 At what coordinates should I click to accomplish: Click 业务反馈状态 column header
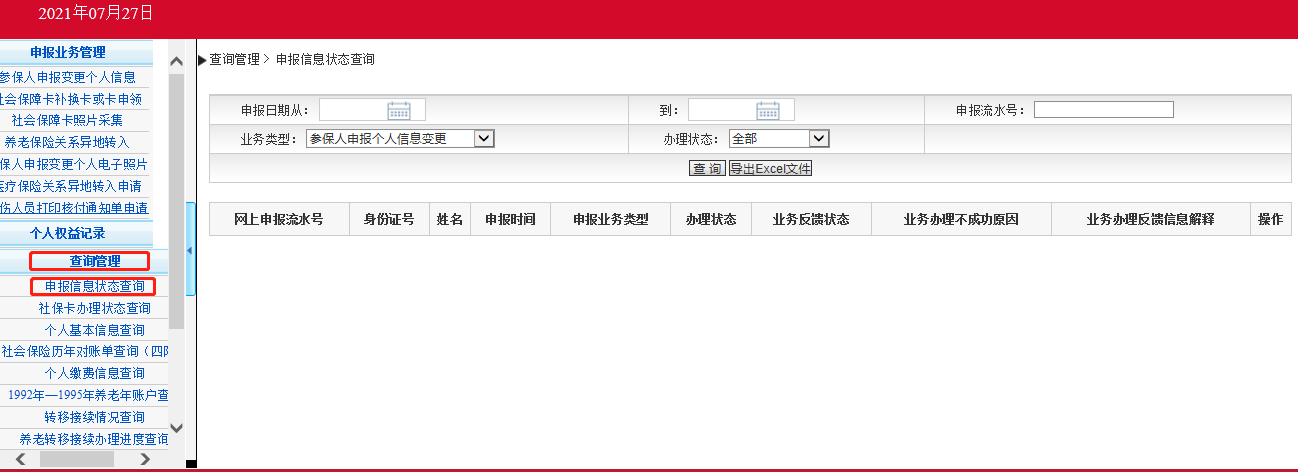click(811, 219)
